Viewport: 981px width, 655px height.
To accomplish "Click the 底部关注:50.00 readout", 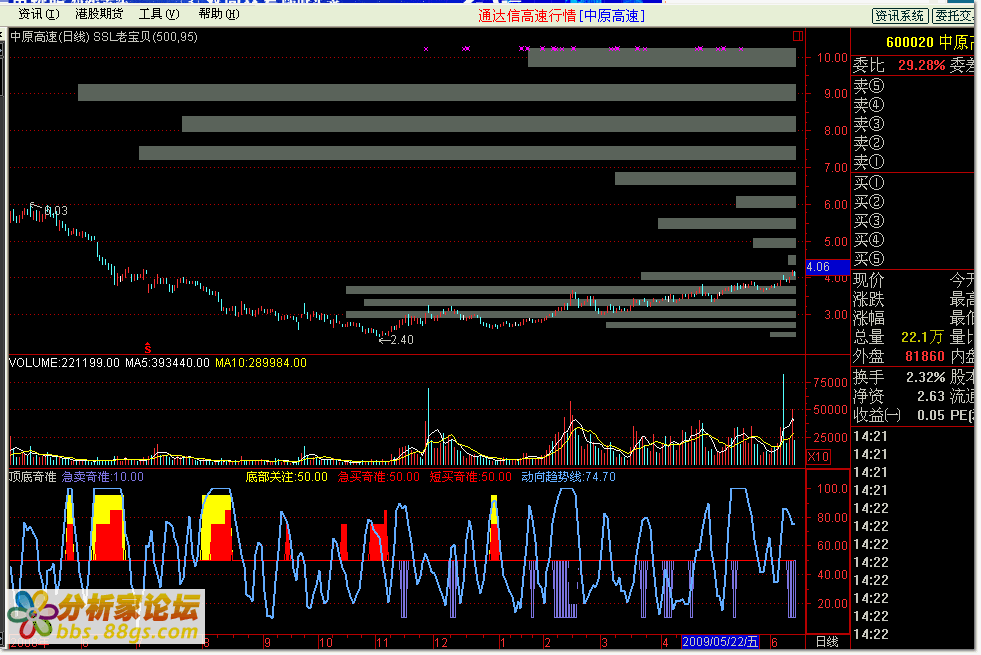I will click(287, 477).
